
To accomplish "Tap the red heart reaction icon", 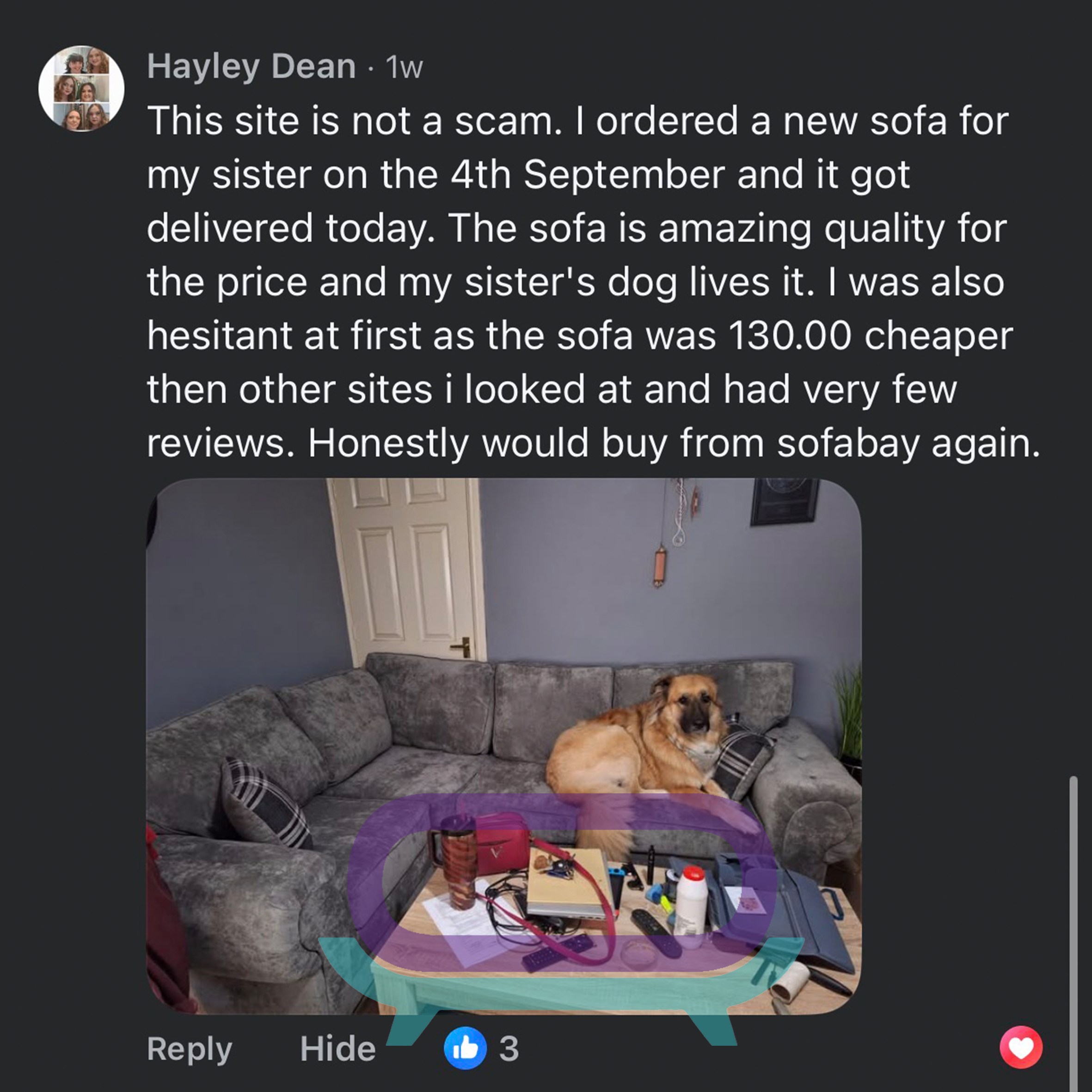I will tap(1021, 1047).
